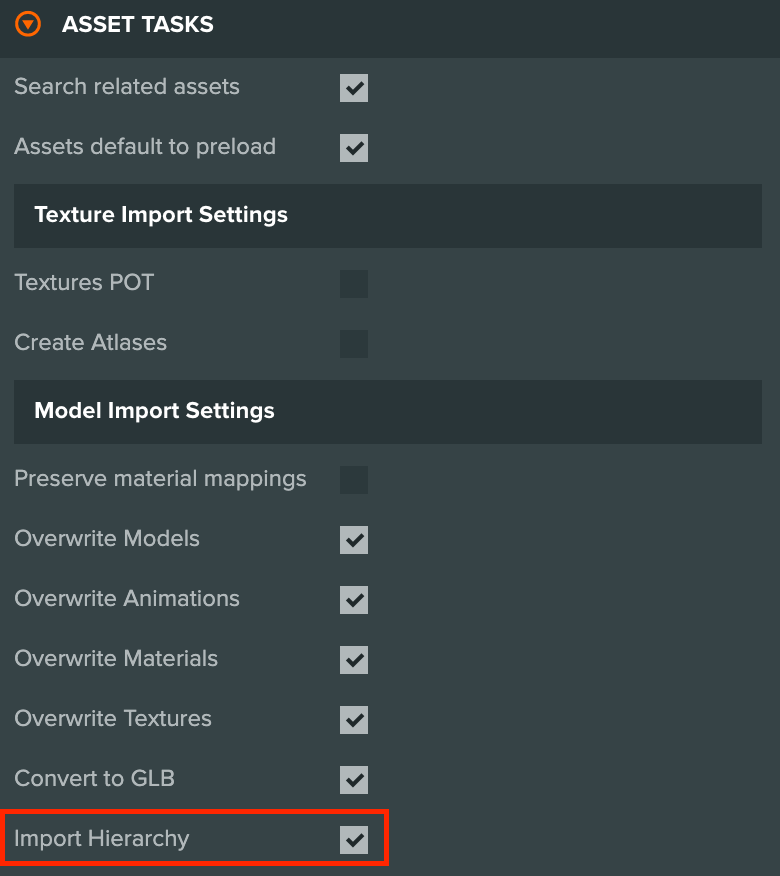
Task: Tick the Create Atlases checkbox
Action: [x=354, y=344]
